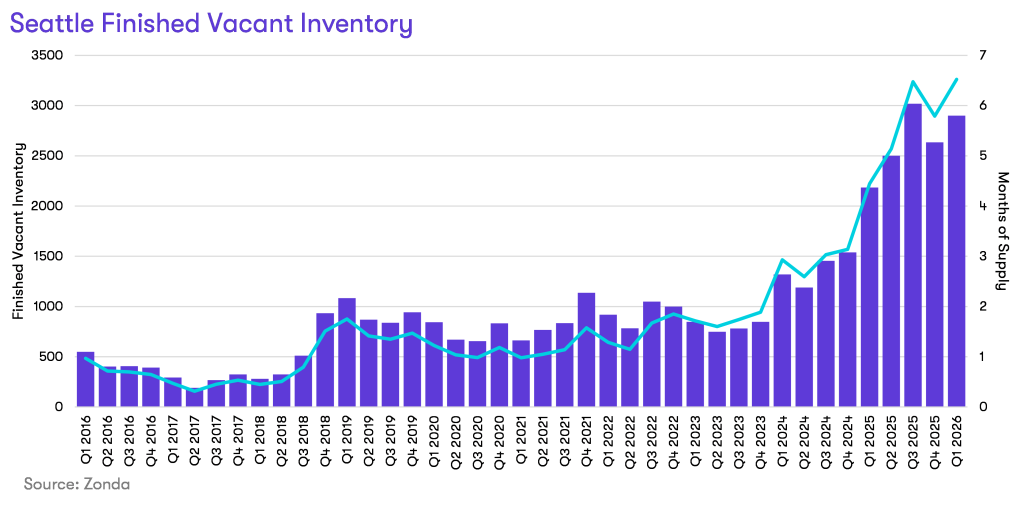The width and height of the screenshot is (1023, 506).
Task: Click the Q1 2019 inventory bar
Action: pos(346,352)
